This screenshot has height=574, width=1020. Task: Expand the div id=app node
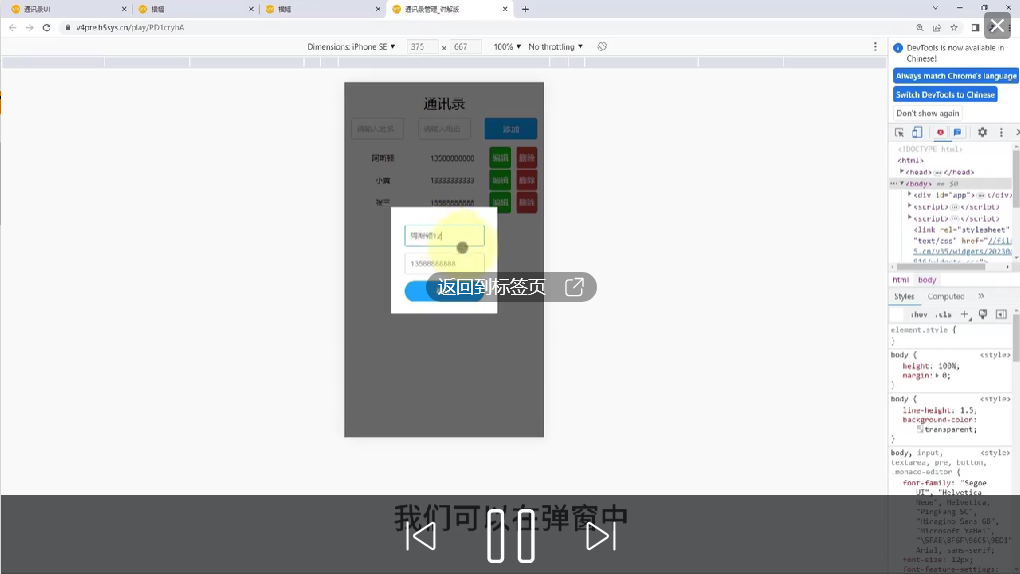point(909,195)
